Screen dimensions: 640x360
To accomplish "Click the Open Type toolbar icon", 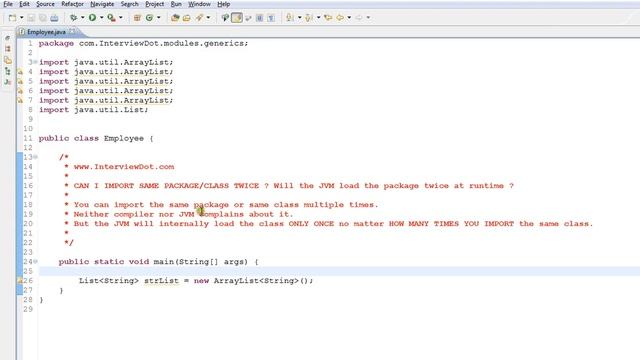I will point(175,18).
